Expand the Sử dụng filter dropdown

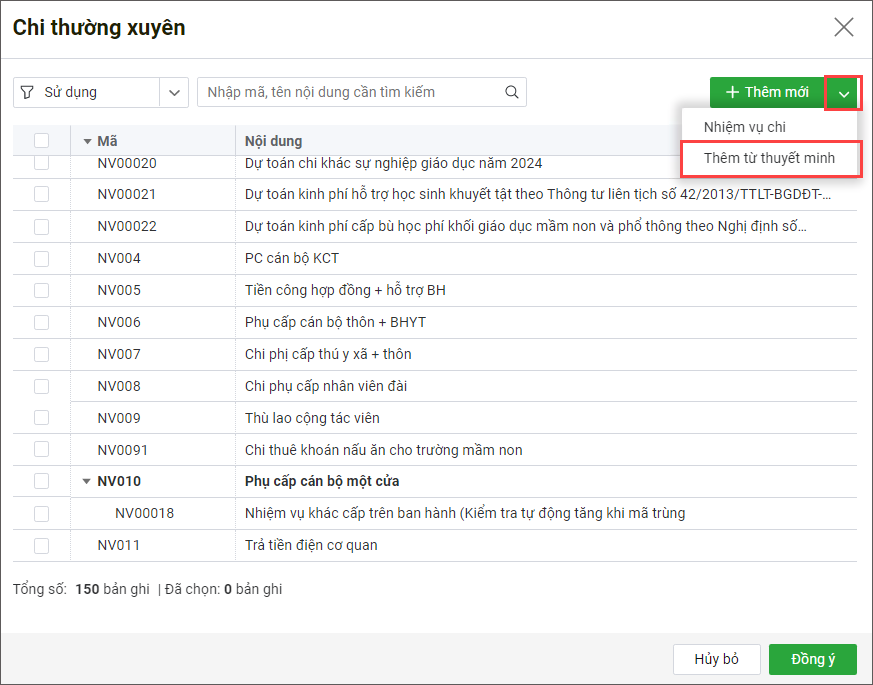click(174, 92)
